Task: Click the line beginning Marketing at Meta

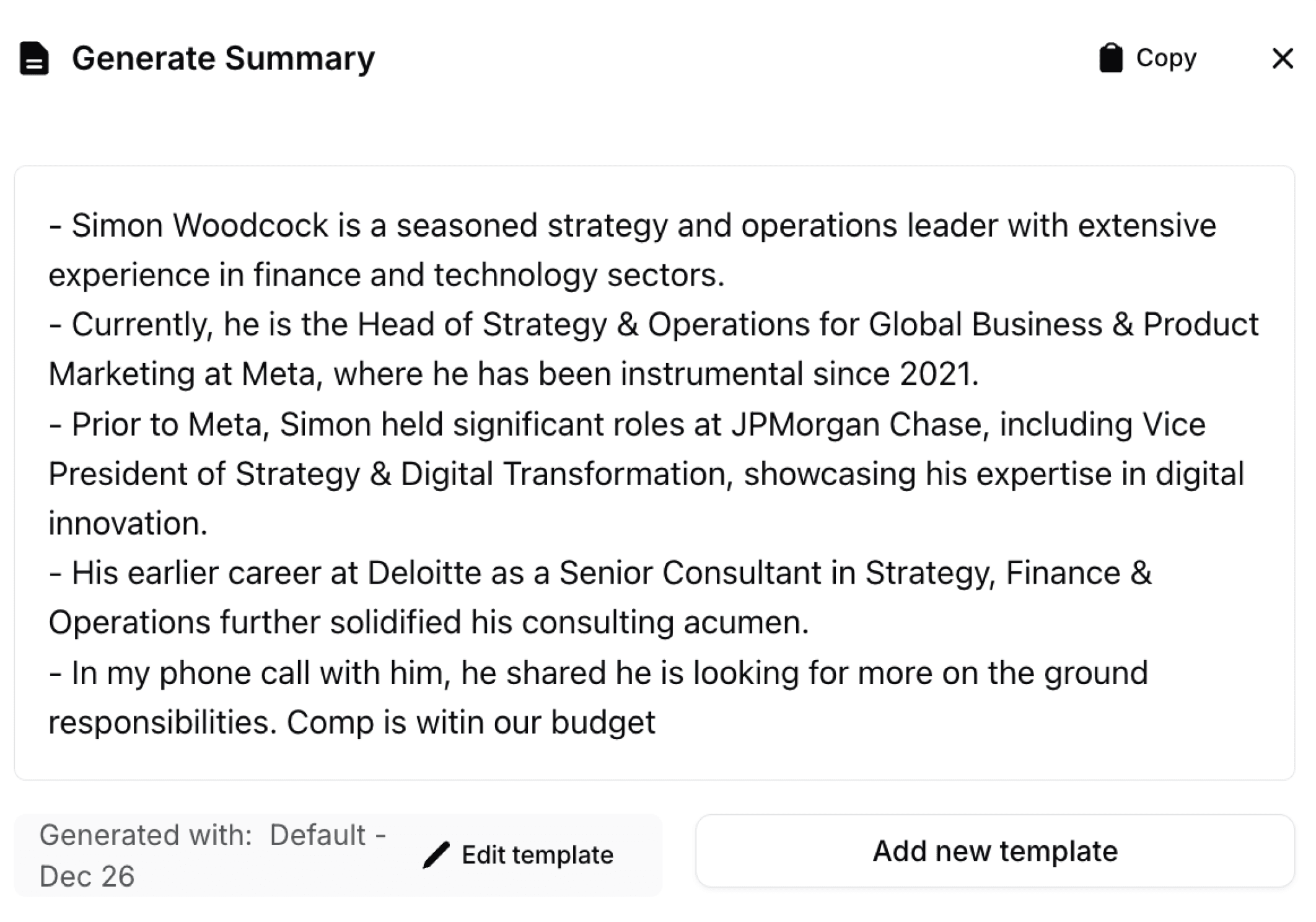Action: [x=514, y=374]
